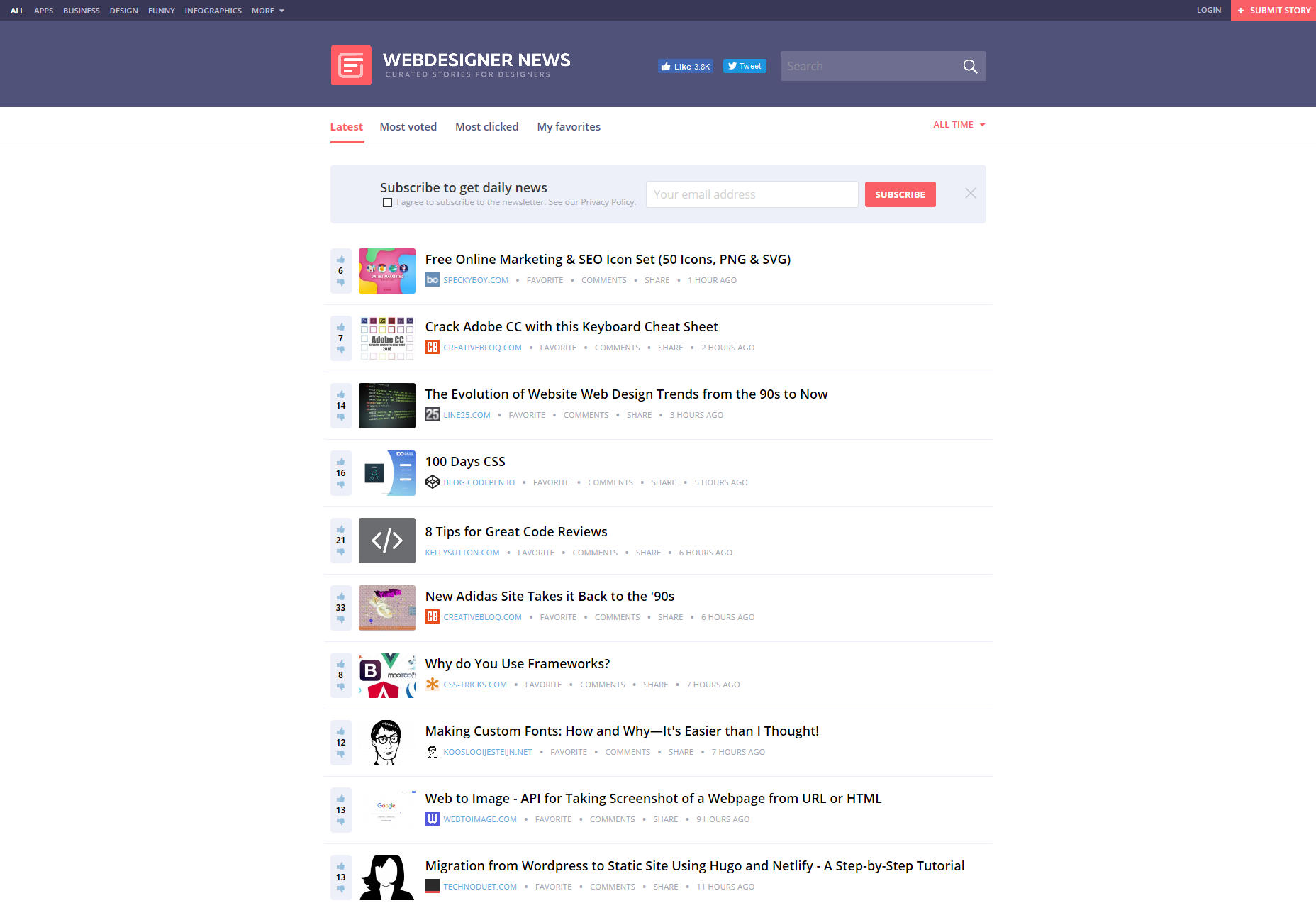Click the CodePen favicon icon
Screen dimensions: 1316x908
pyautogui.click(x=432, y=482)
